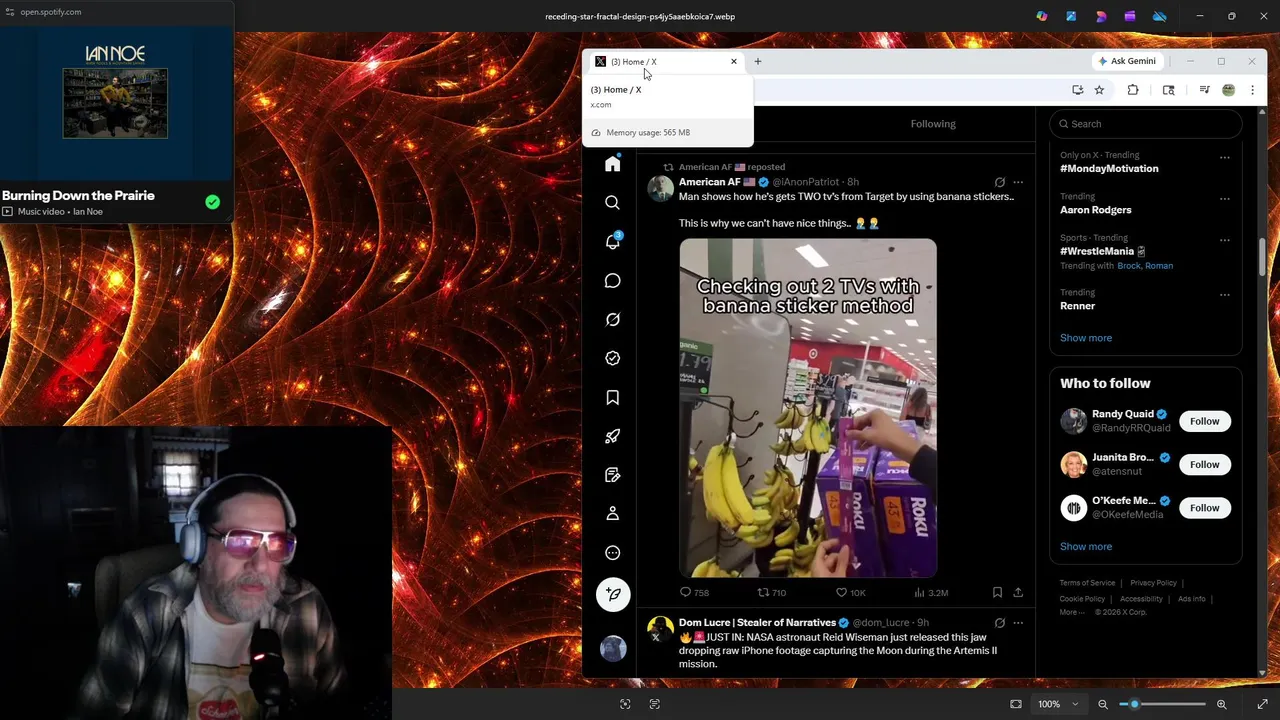Zoom out with minus magnifier in Photos
This screenshot has height=720, width=1280.
(x=1103, y=704)
